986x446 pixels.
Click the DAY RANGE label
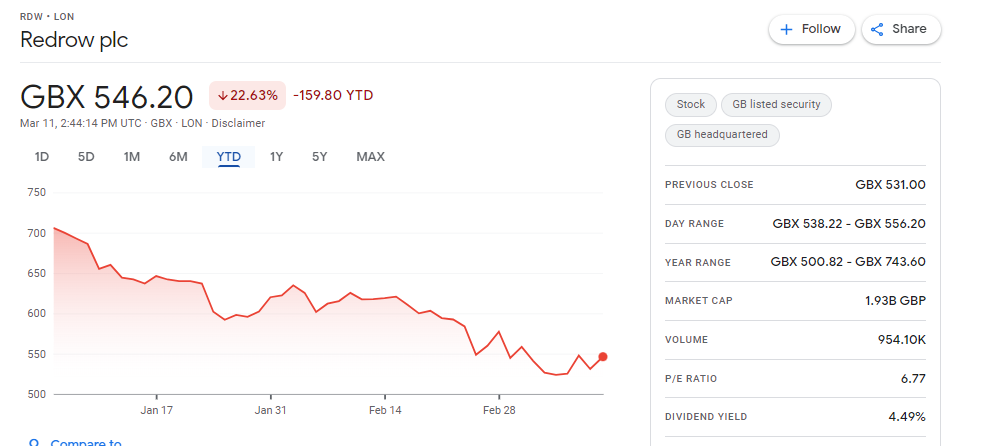(x=694, y=224)
